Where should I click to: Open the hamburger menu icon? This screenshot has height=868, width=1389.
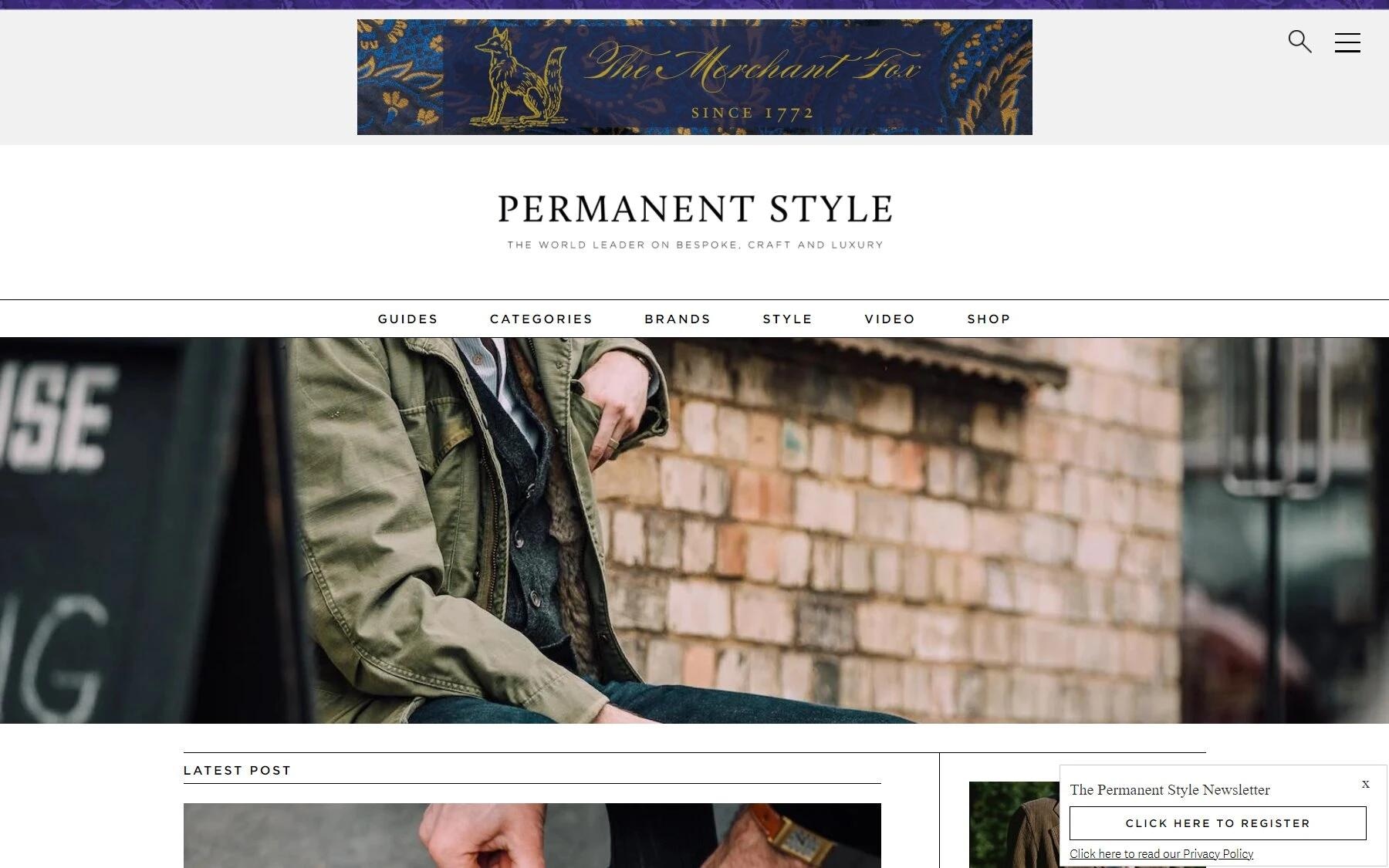[1347, 42]
